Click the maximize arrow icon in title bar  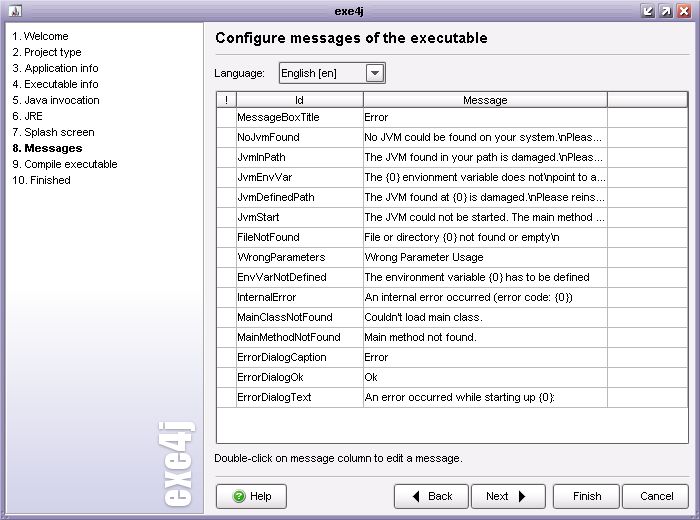point(666,11)
